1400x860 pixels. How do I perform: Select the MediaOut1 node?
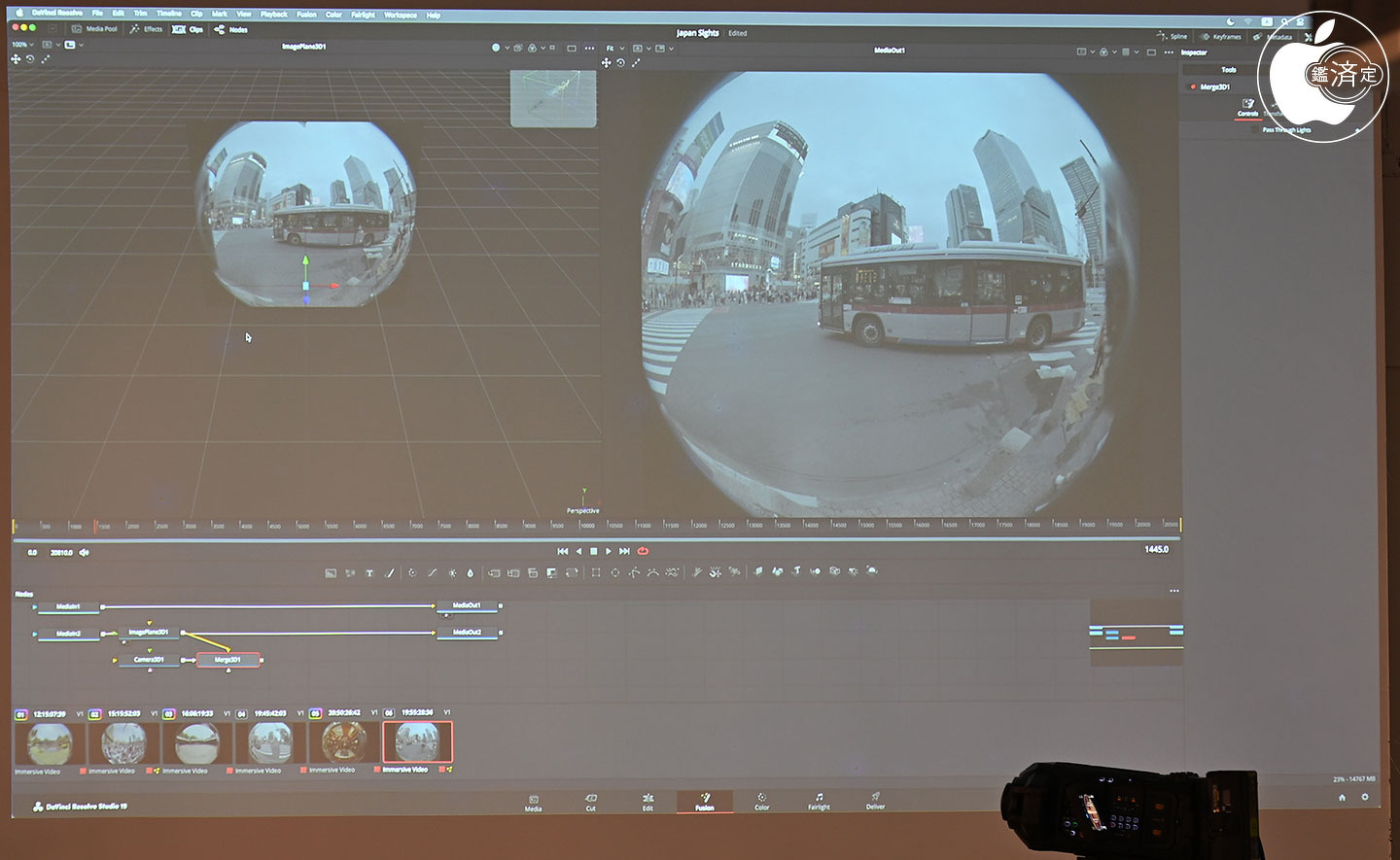pos(467,605)
